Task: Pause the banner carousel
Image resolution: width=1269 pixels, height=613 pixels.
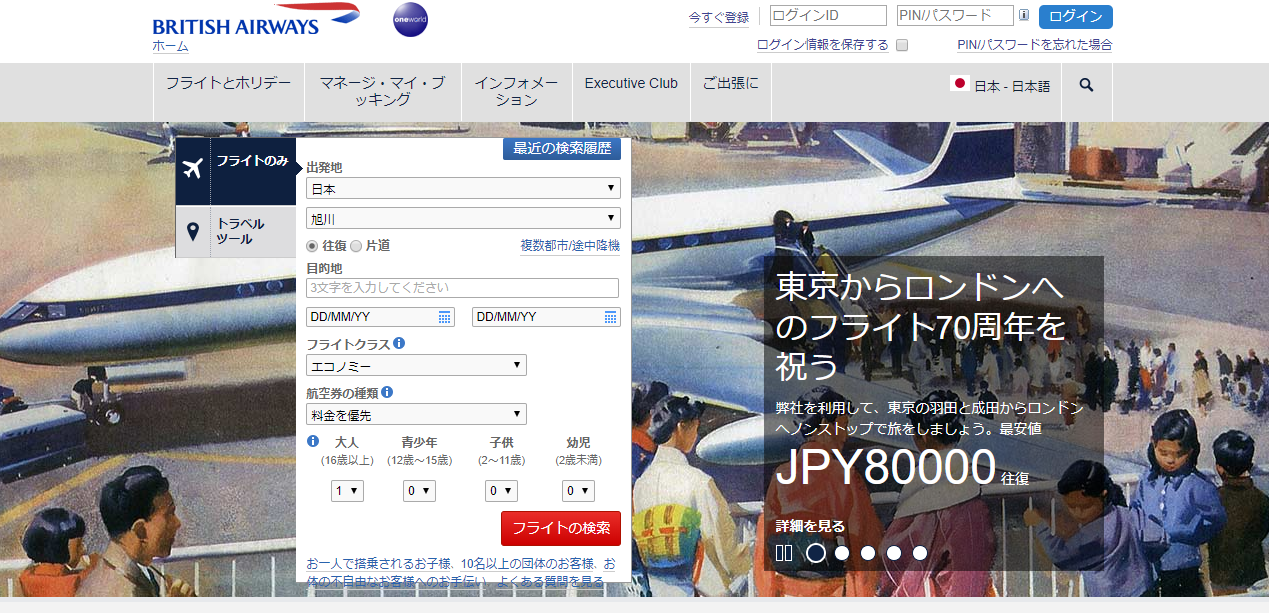Action: [784, 552]
